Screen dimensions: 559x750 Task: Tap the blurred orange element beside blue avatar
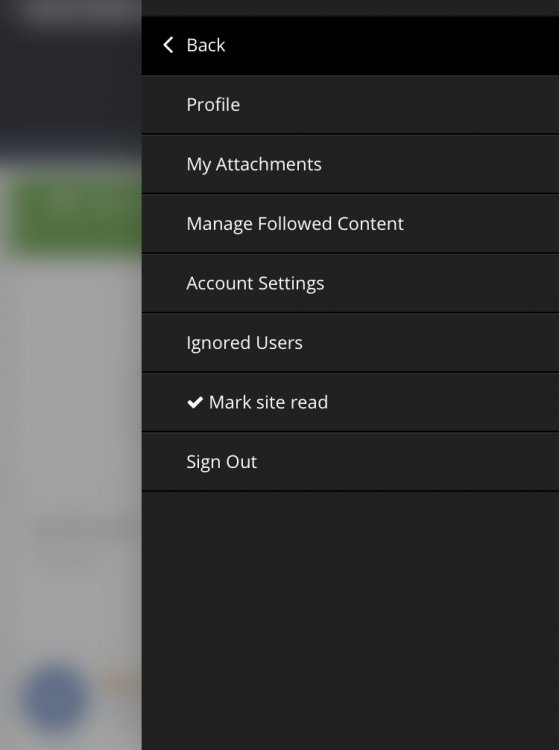pyautogui.click(x=123, y=685)
